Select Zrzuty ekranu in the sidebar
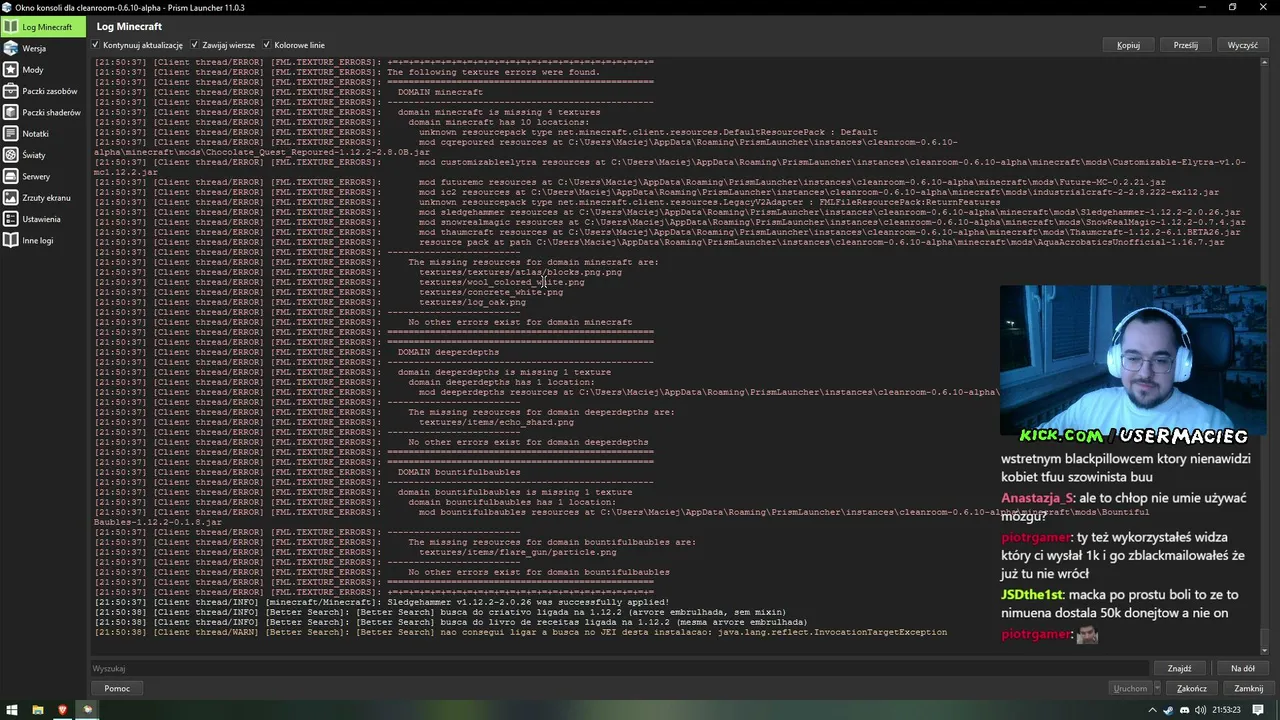This screenshot has height=720, width=1280. (x=43, y=198)
